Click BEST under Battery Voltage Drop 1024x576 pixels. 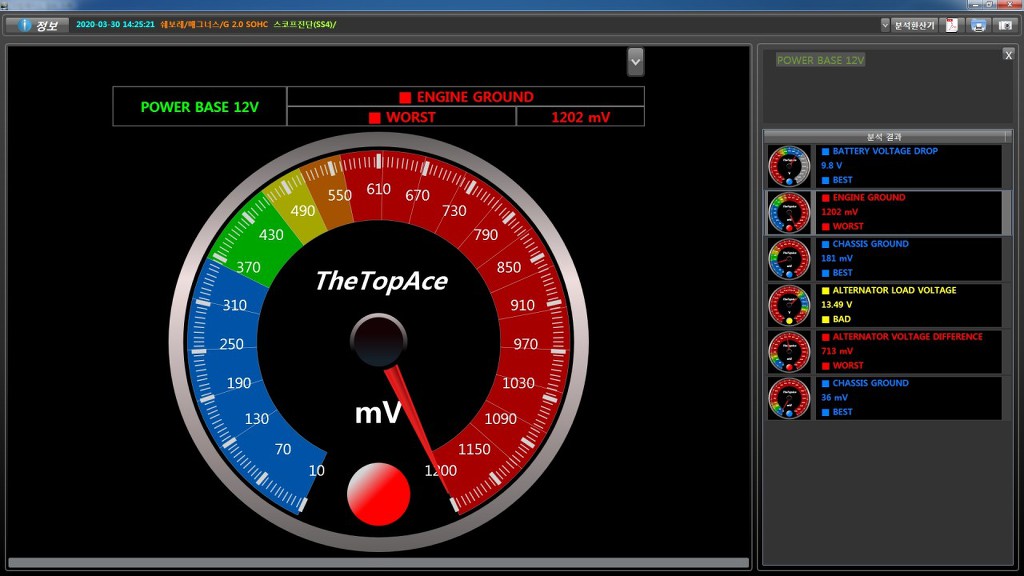pyautogui.click(x=842, y=180)
